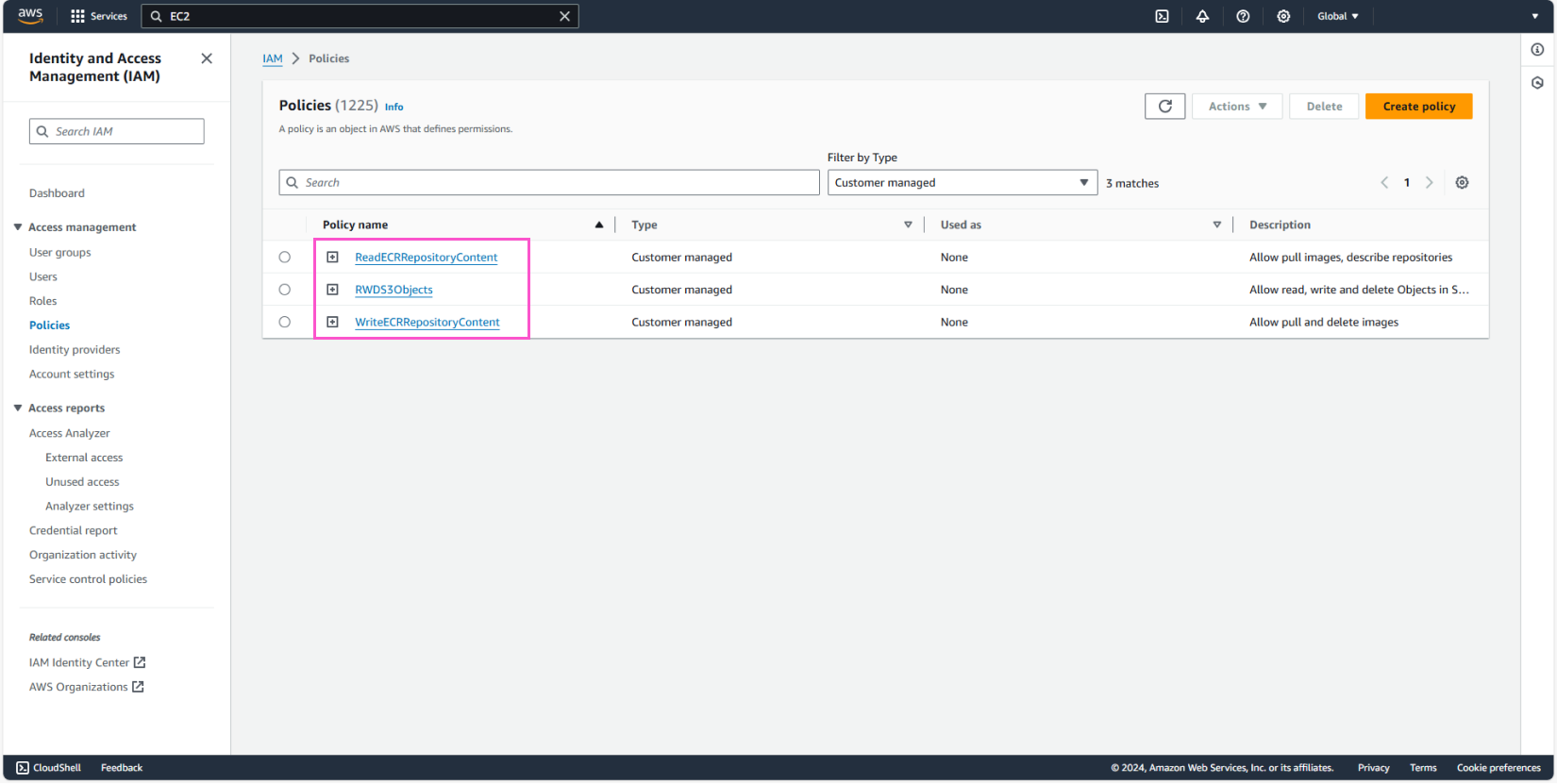
Task: Collapse the Access reports section
Action: click(18, 409)
